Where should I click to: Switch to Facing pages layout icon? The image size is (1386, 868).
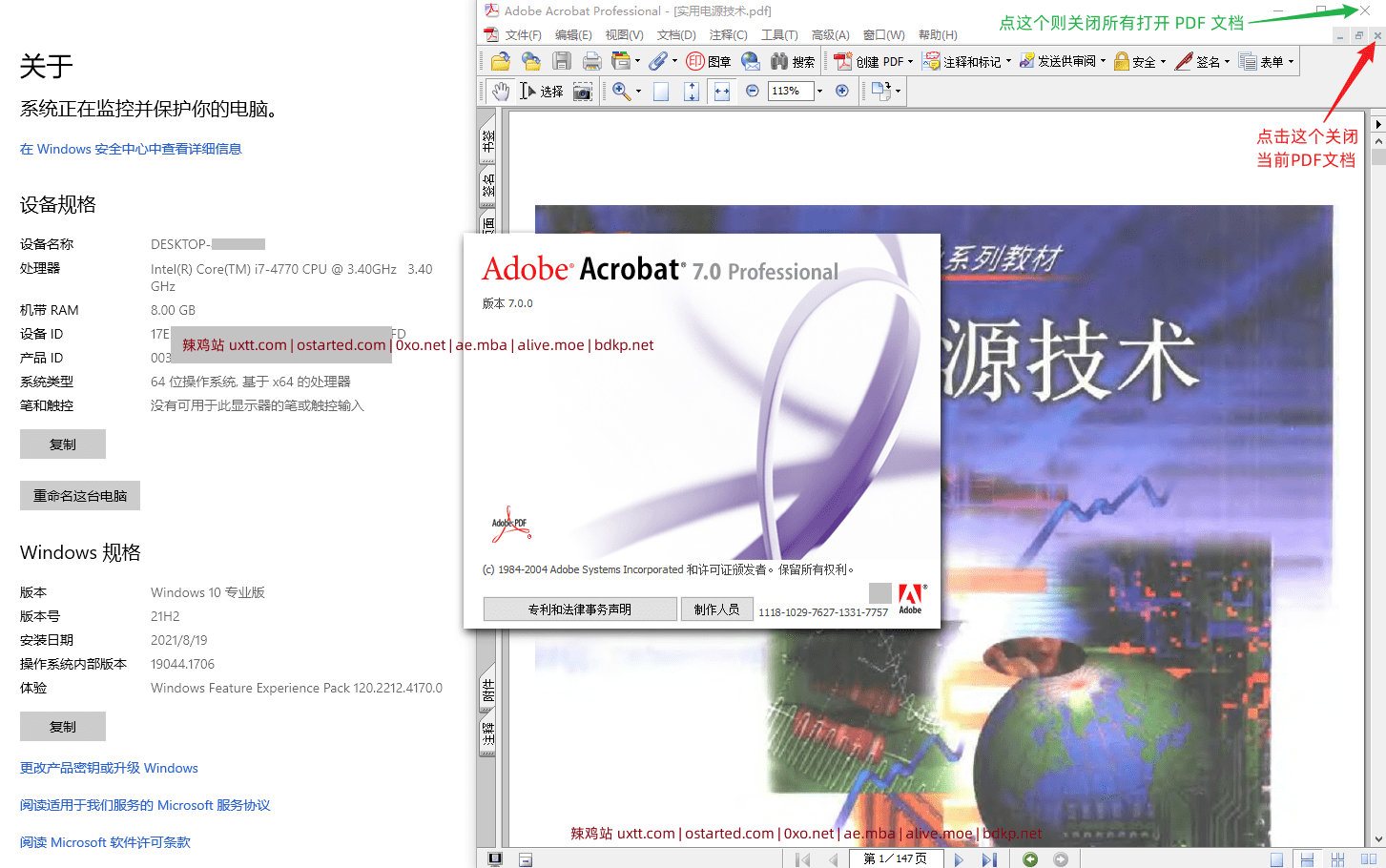[1368, 859]
